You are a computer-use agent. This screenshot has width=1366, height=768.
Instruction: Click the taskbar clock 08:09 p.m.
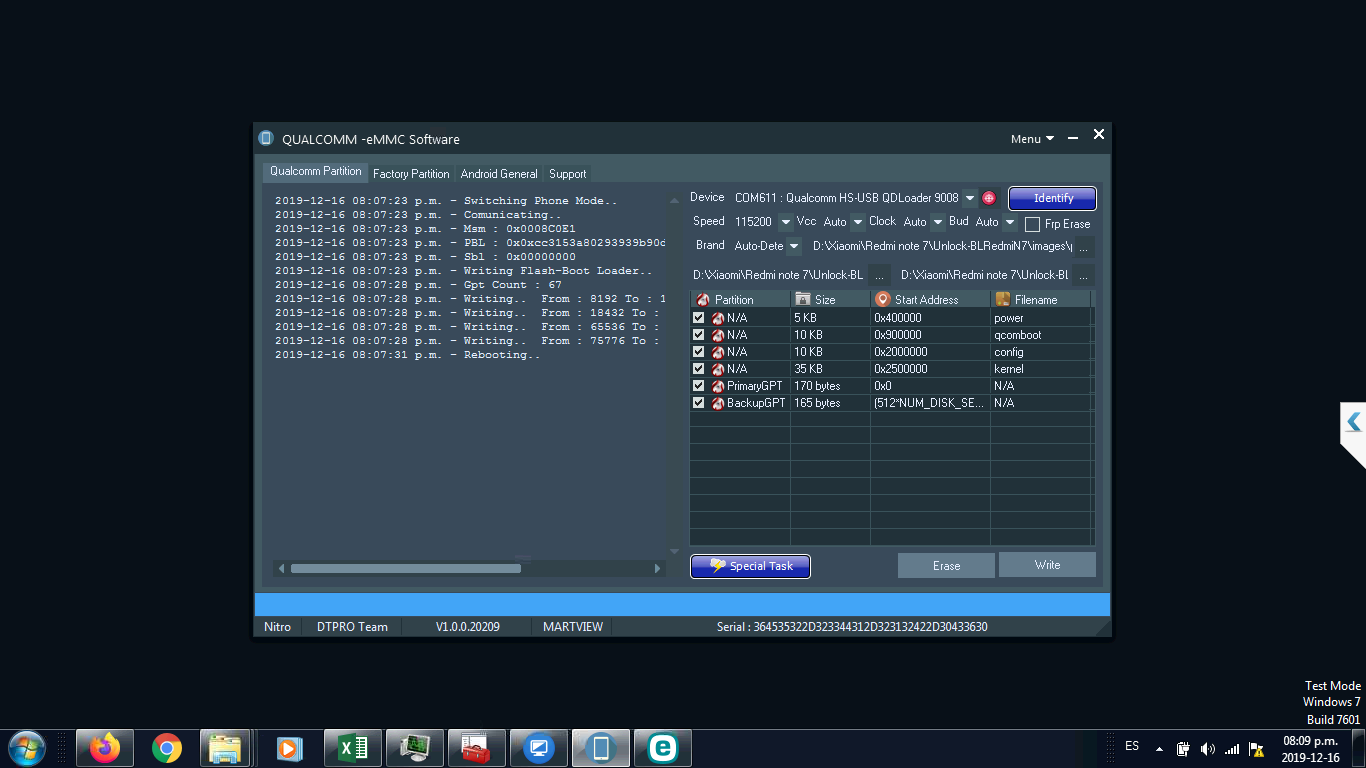coord(1310,741)
